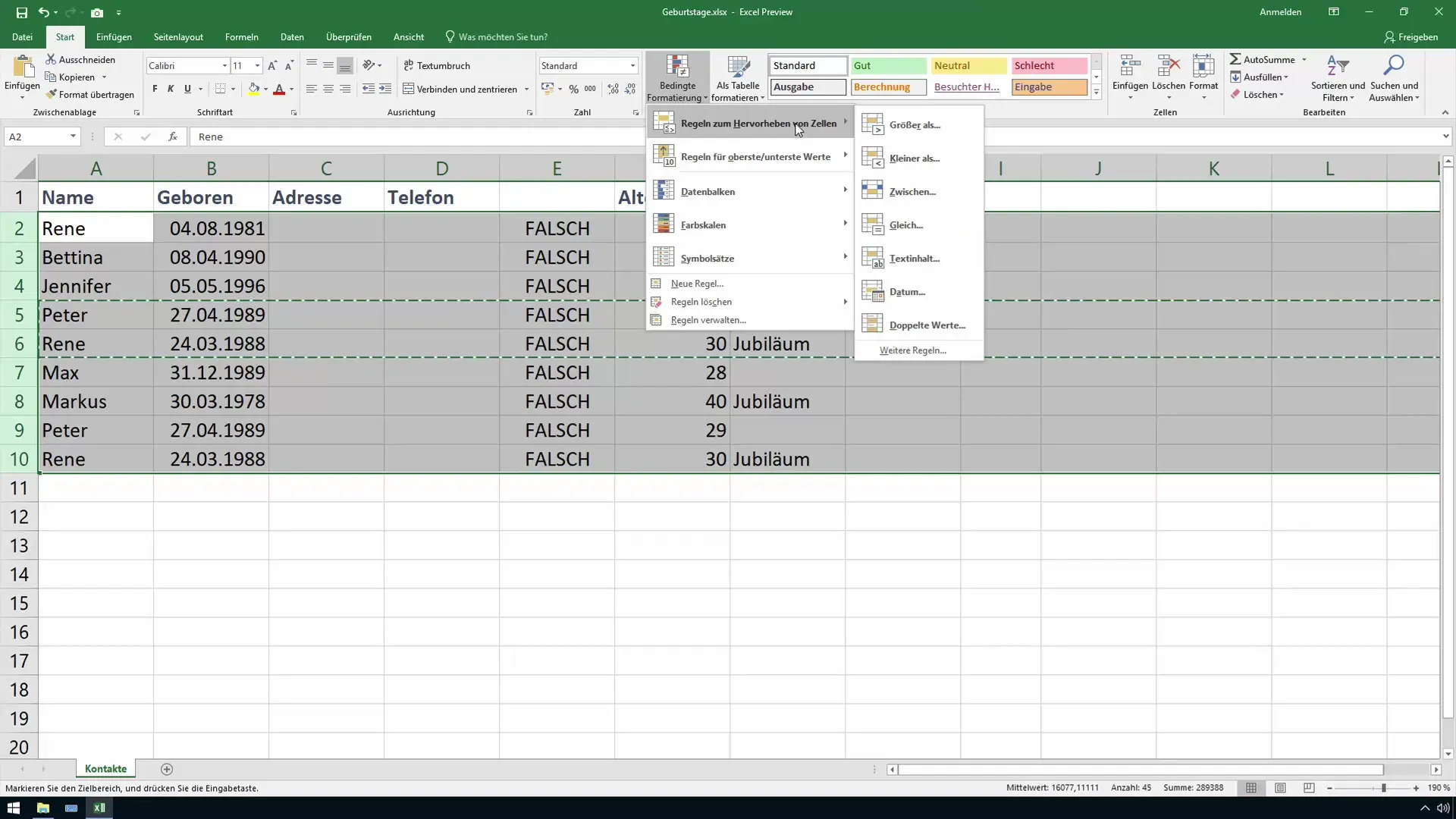Choose Datum rule
The width and height of the screenshot is (1456, 819).
click(918, 291)
